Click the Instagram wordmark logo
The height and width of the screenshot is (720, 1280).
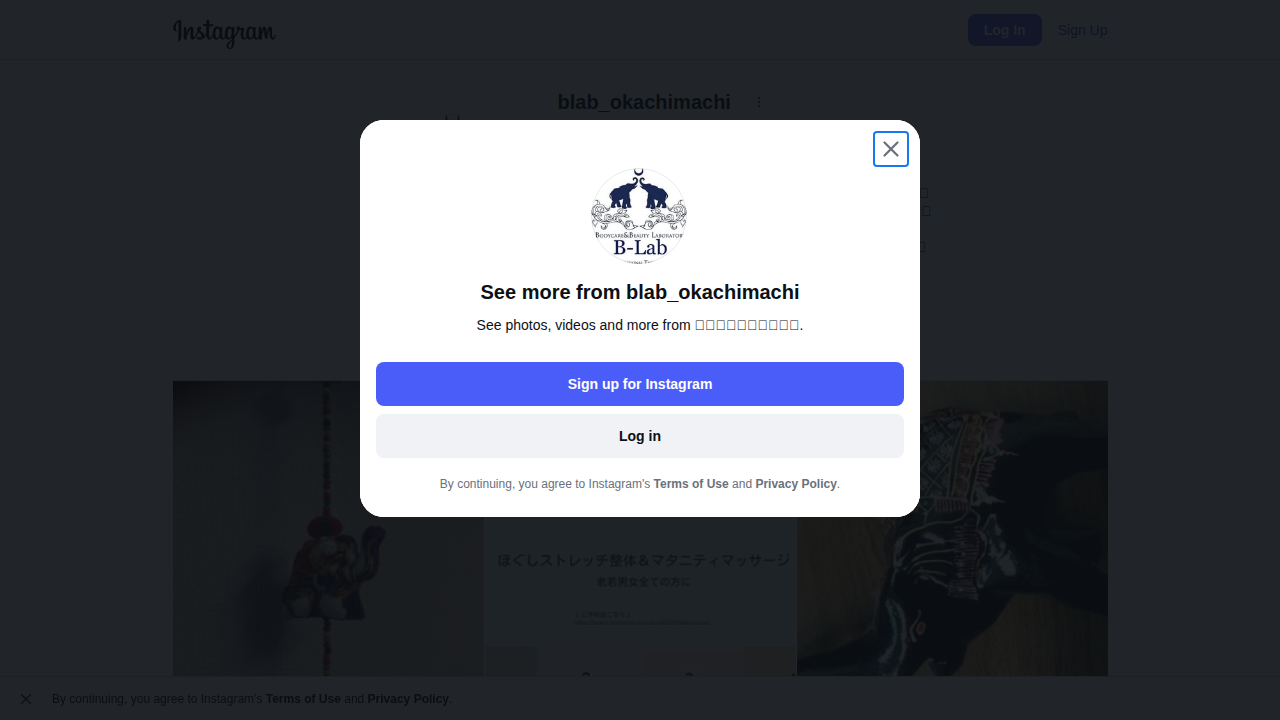click(x=224, y=33)
